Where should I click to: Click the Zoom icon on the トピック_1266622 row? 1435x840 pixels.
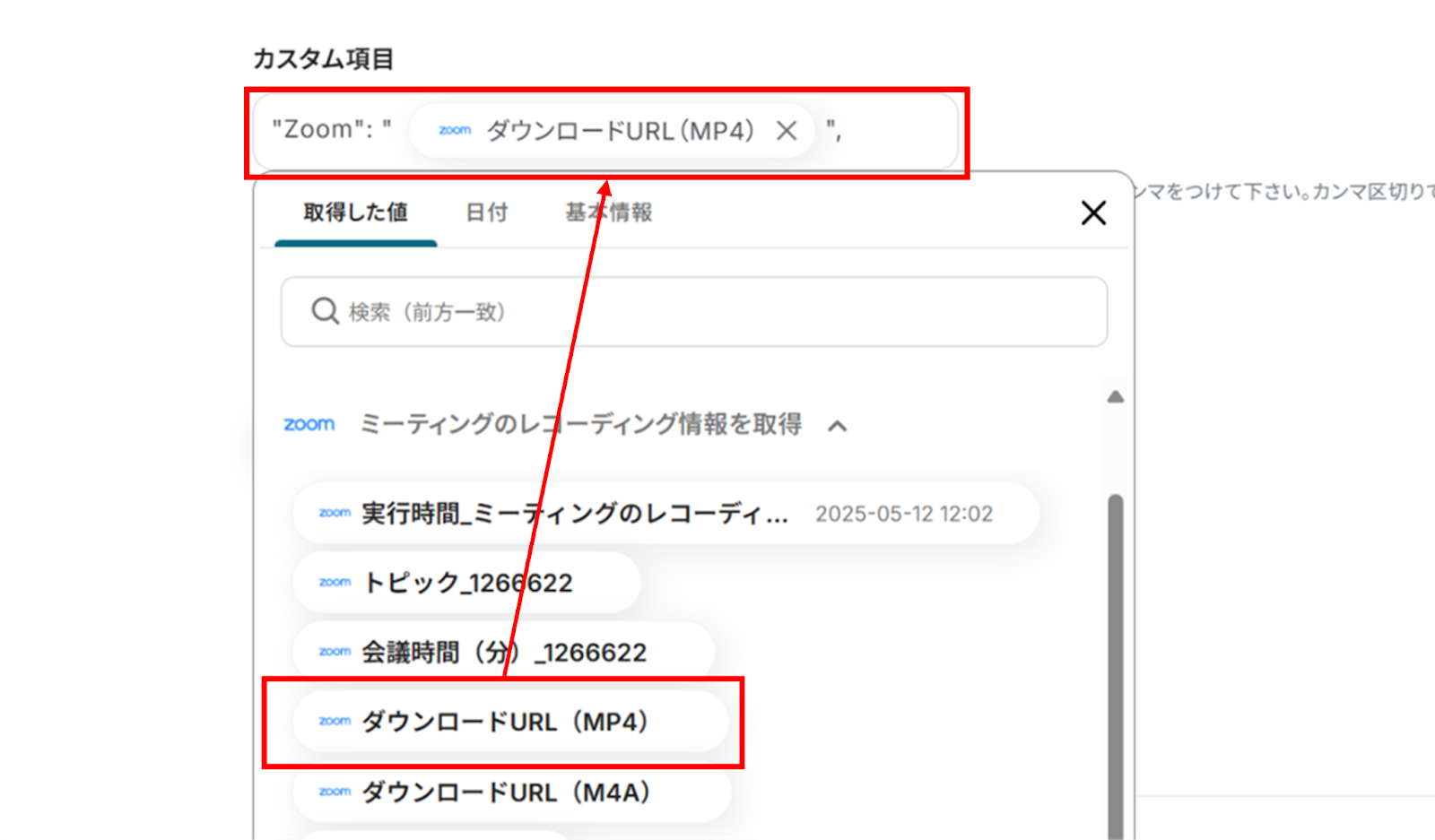tap(335, 582)
